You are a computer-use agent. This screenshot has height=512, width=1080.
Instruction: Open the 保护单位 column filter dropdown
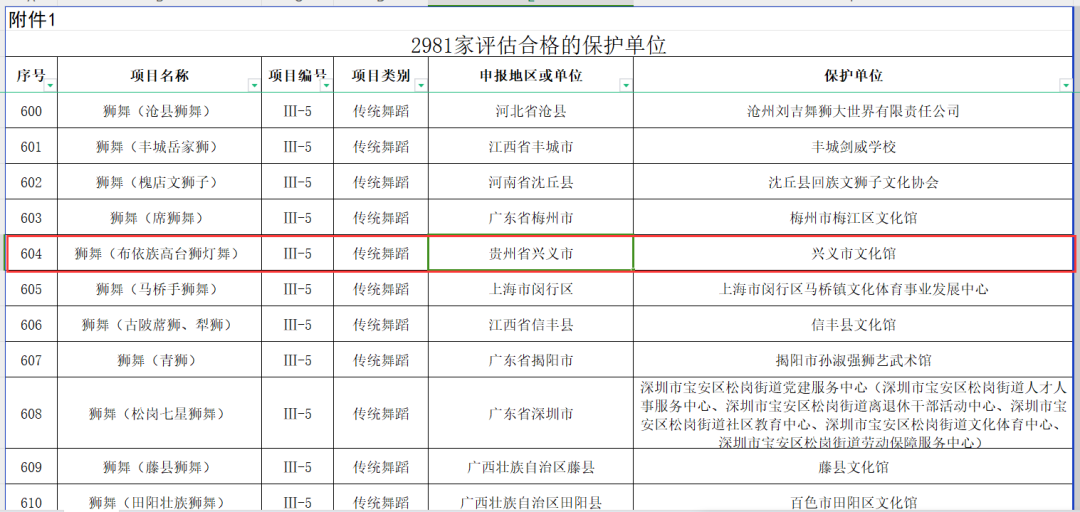pos(1065,86)
